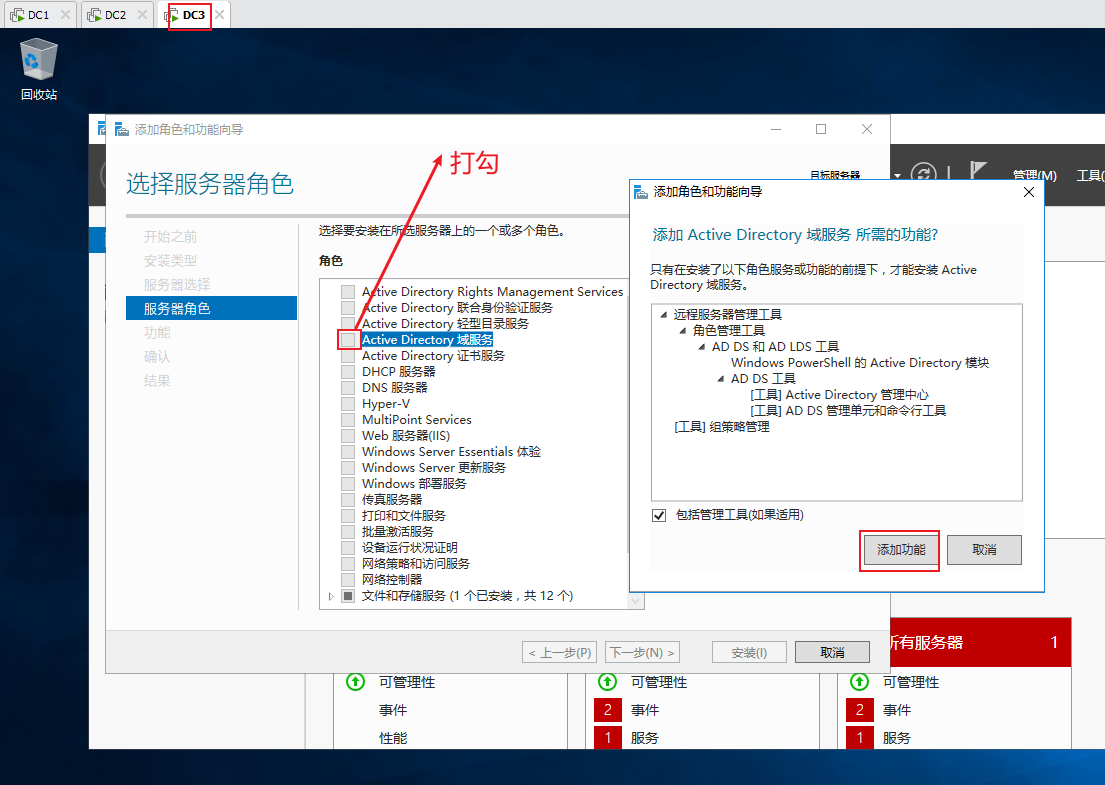This screenshot has width=1105, height=785.
Task: Select Windows Server Essentials 体验 row
Action: pyautogui.click(x=451, y=452)
